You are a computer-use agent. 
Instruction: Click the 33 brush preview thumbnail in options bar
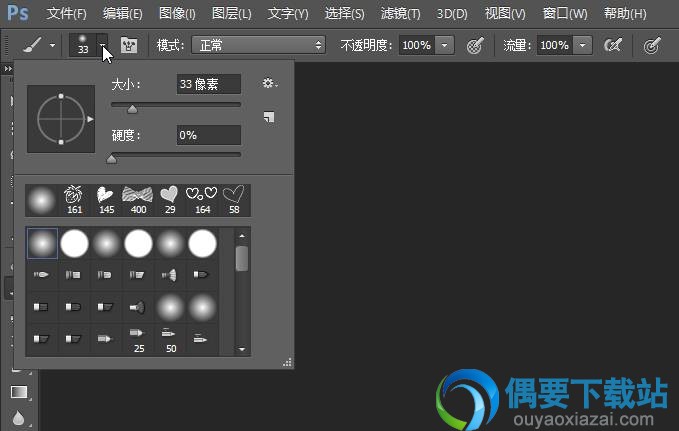[x=83, y=45]
